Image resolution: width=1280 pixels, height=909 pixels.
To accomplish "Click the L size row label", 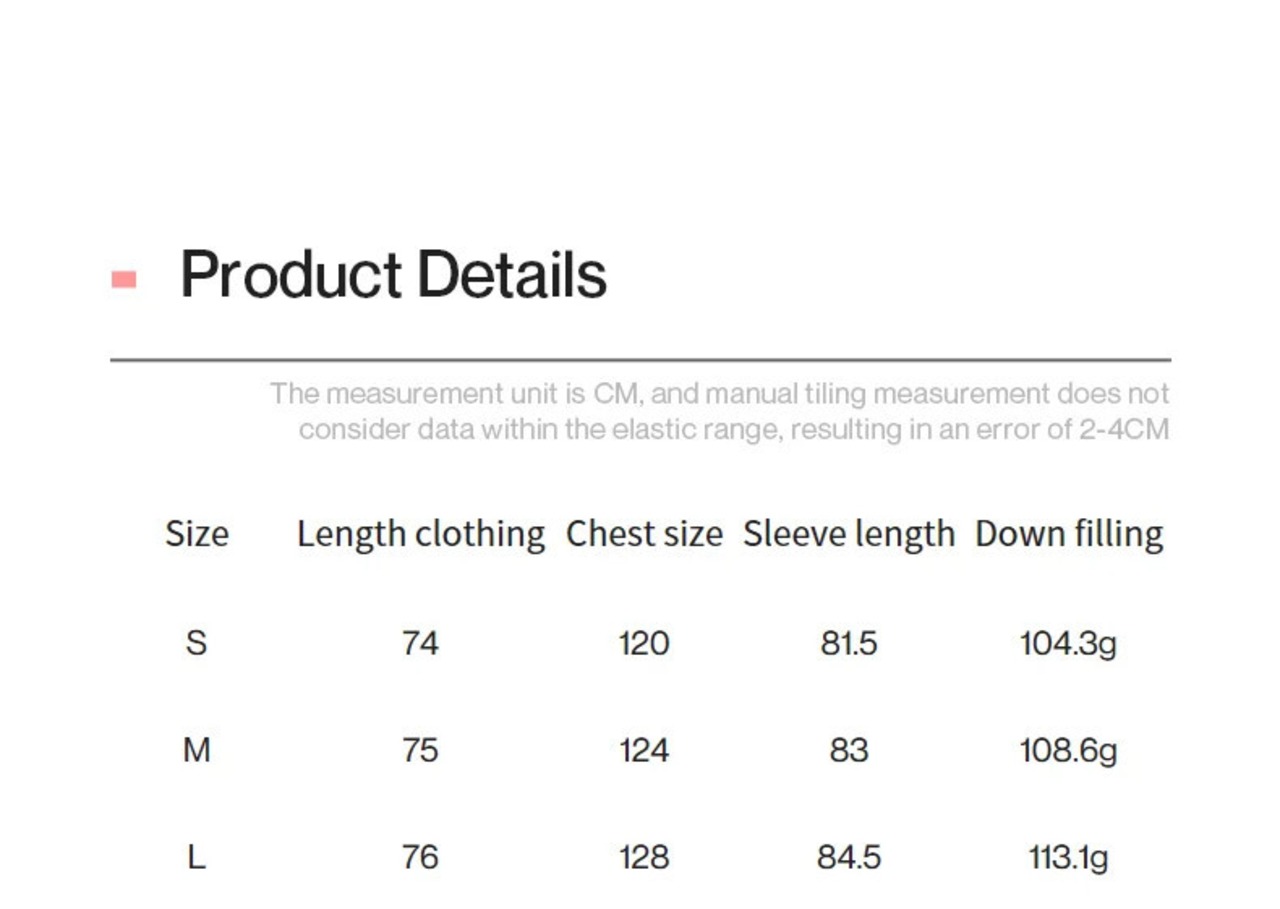I will 196,857.
